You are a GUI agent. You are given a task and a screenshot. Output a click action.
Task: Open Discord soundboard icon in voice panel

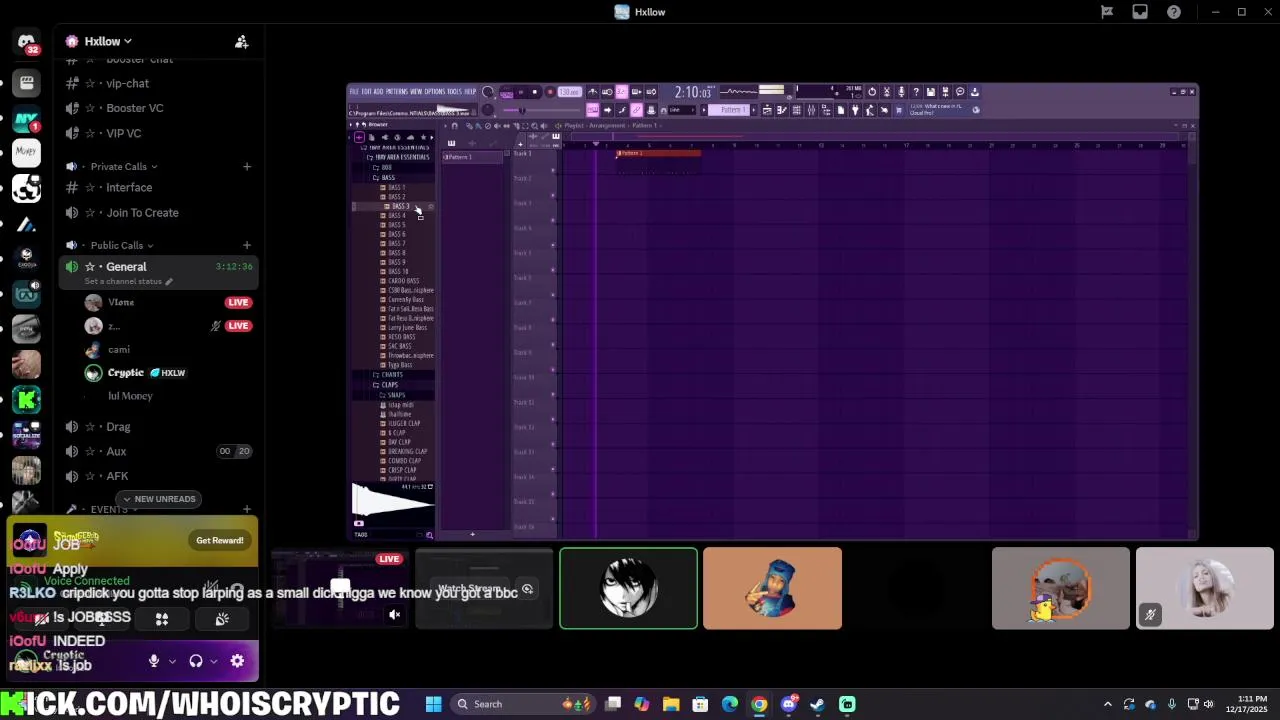pyautogui.click(x=222, y=619)
